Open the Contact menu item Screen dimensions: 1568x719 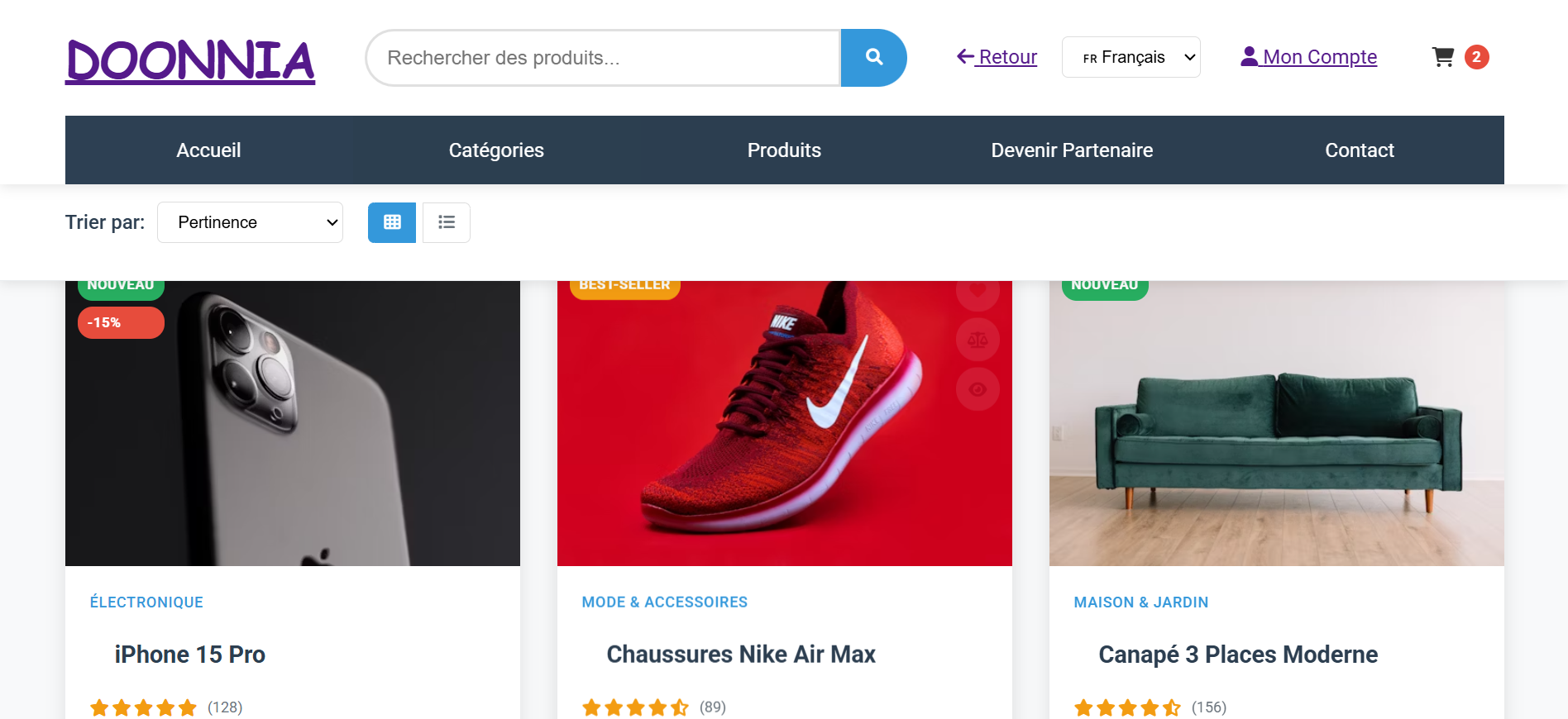[1359, 150]
